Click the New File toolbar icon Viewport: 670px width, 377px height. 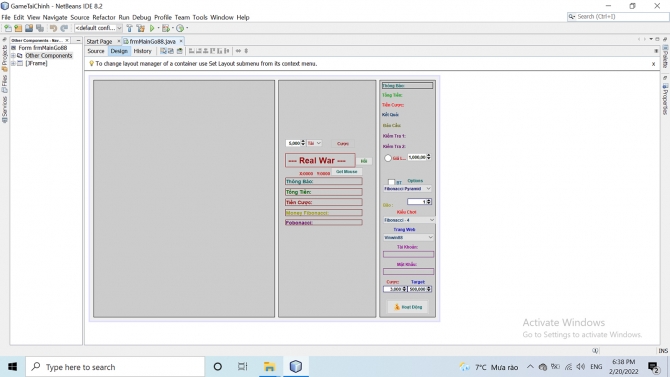8,28
